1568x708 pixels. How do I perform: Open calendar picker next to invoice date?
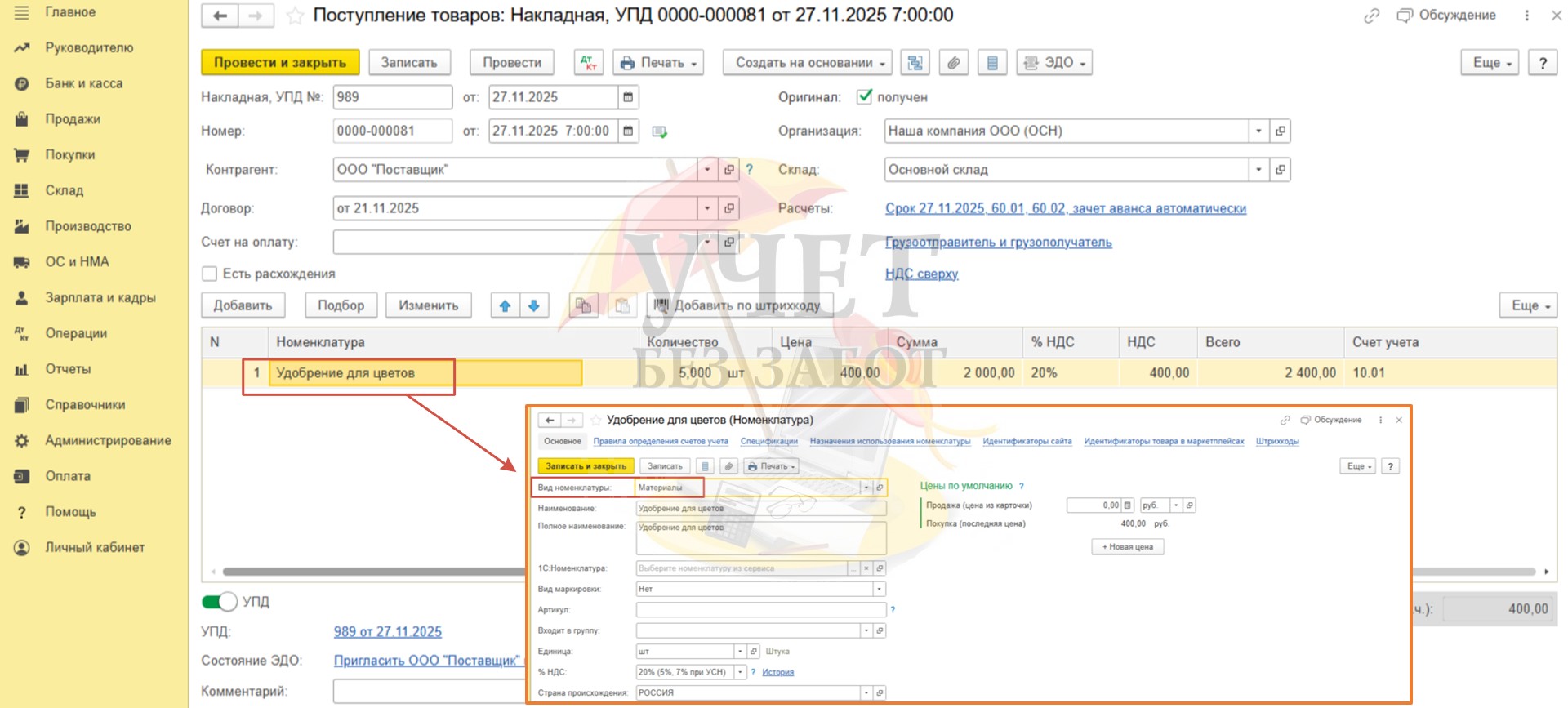tap(628, 97)
